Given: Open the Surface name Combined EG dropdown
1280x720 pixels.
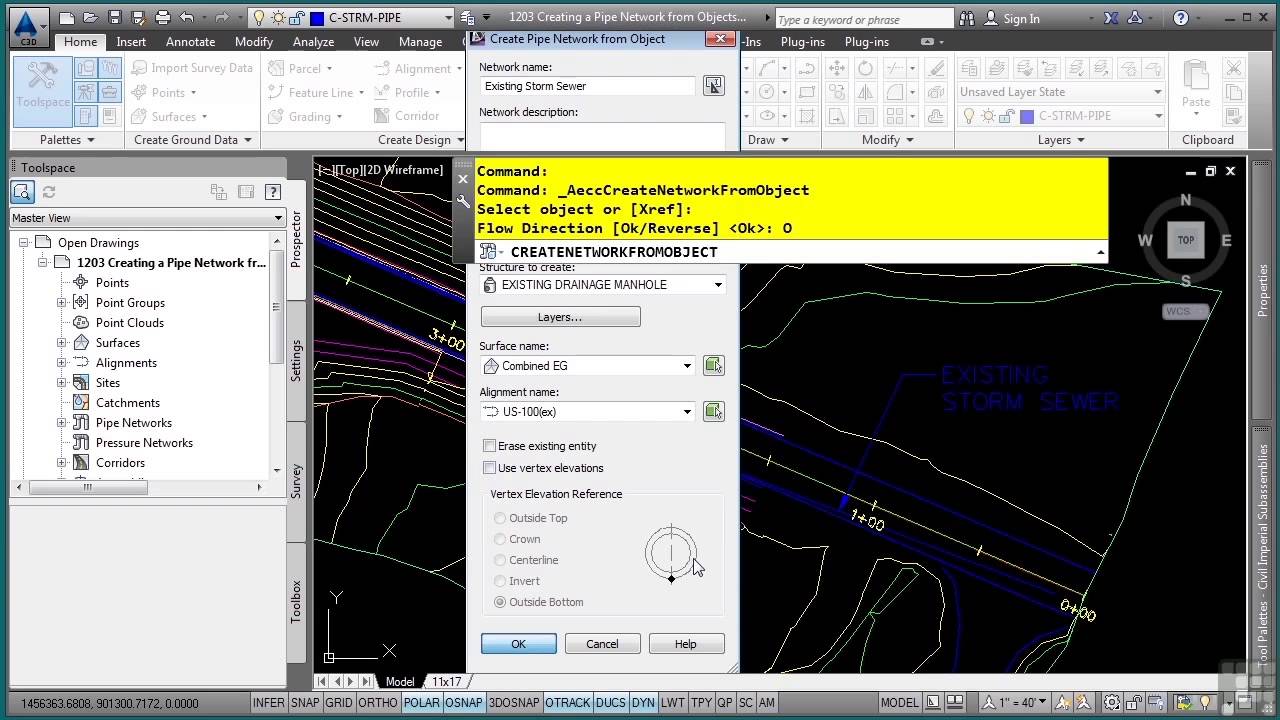Looking at the screenshot, I should (x=687, y=366).
